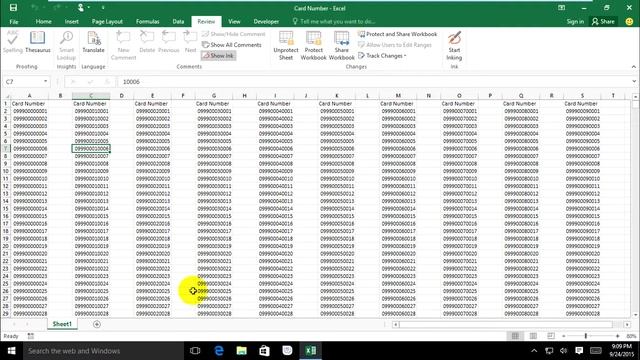Open Customize Quick Access Toolbar dropdown
640x360 pixels.
click(103, 8)
